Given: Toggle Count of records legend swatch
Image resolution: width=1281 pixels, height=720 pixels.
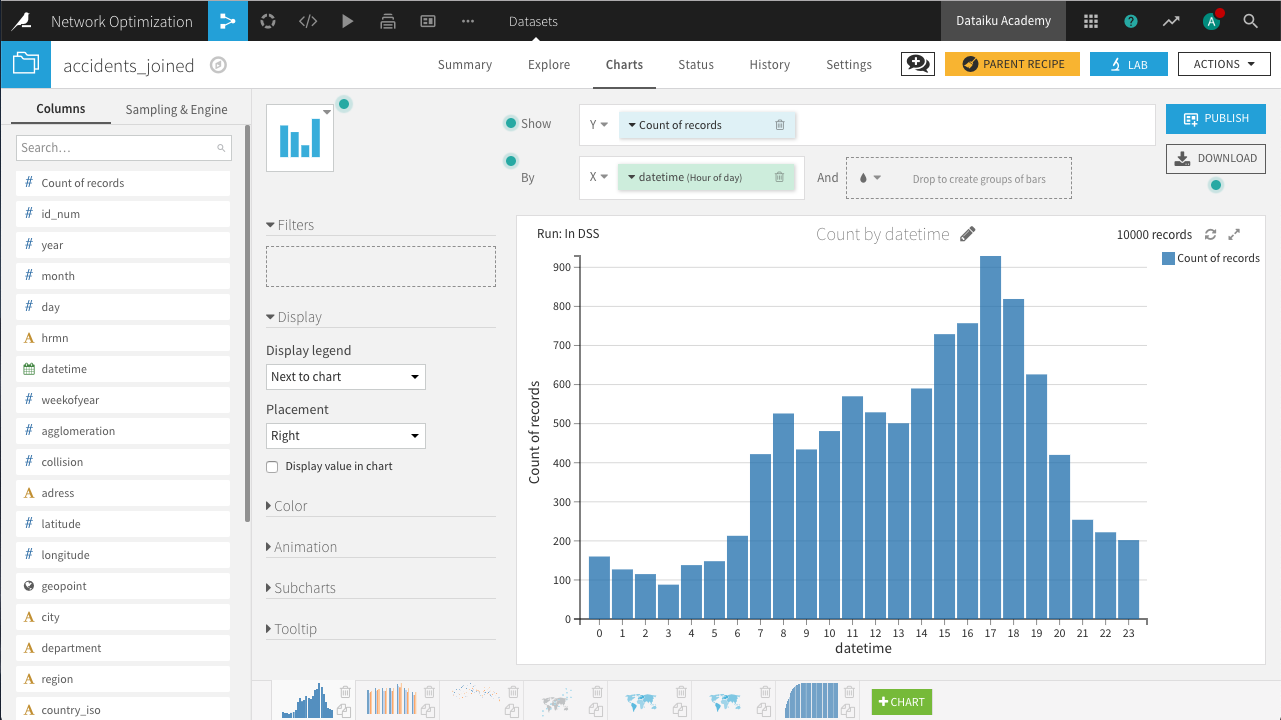Looking at the screenshot, I should [1168, 258].
